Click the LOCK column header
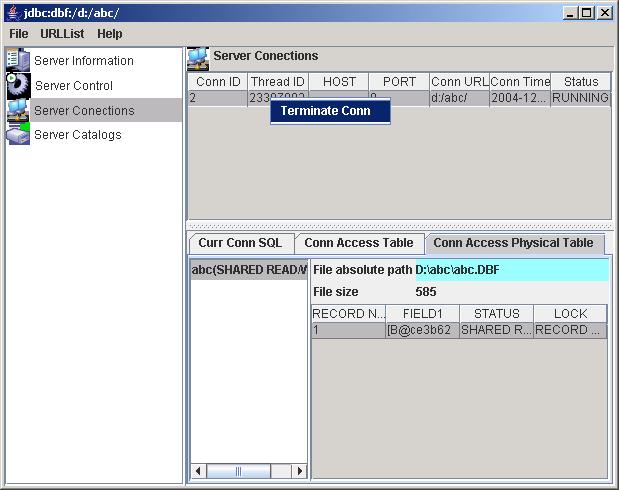 [x=569, y=314]
